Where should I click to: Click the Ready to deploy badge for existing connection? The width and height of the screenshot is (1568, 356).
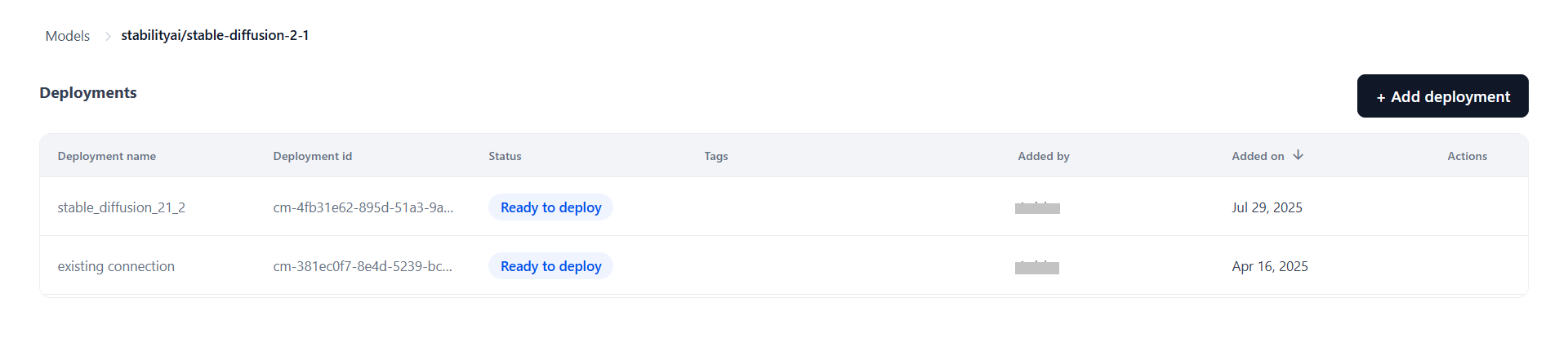pos(550,266)
